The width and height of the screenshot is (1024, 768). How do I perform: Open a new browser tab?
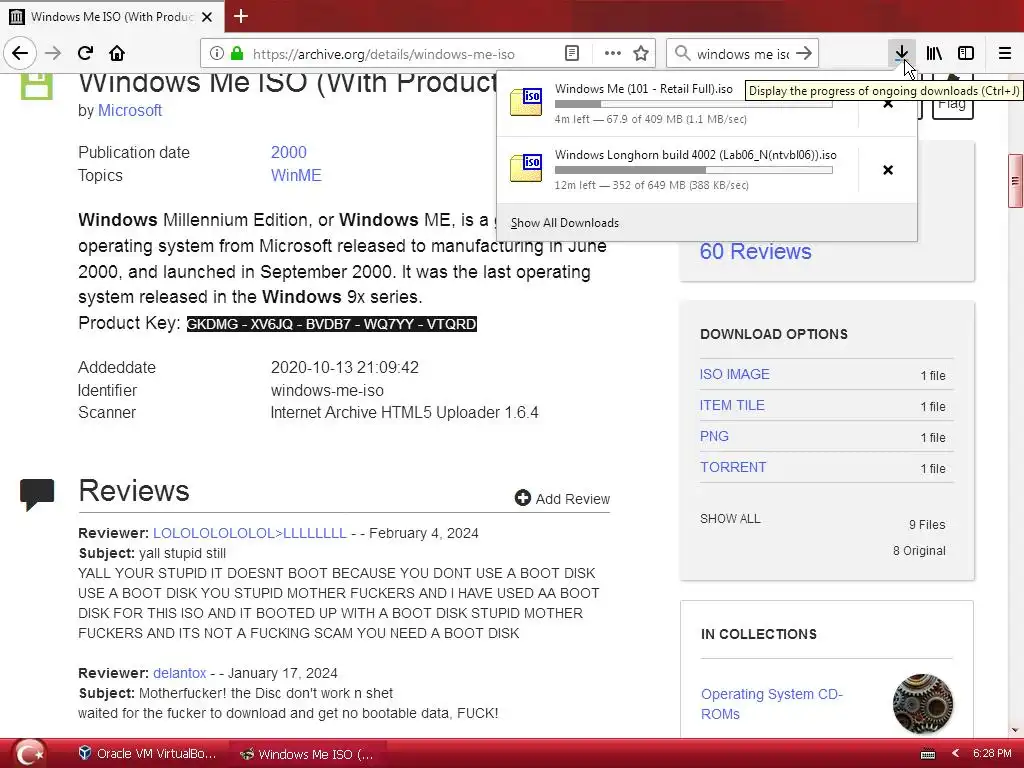pyautogui.click(x=241, y=16)
